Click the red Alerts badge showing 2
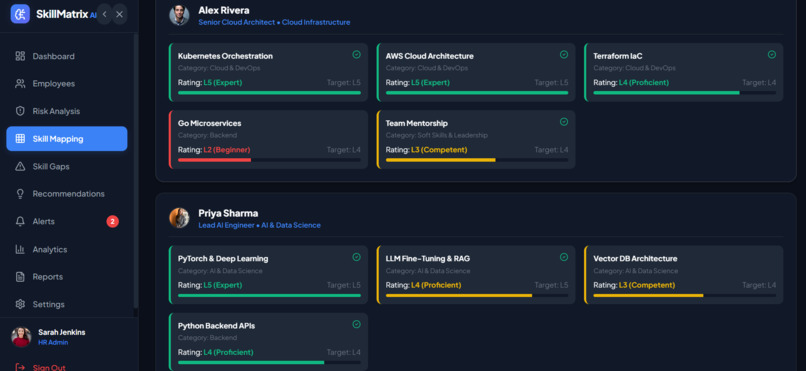Screen dimensions: 806x371 tap(113, 221)
